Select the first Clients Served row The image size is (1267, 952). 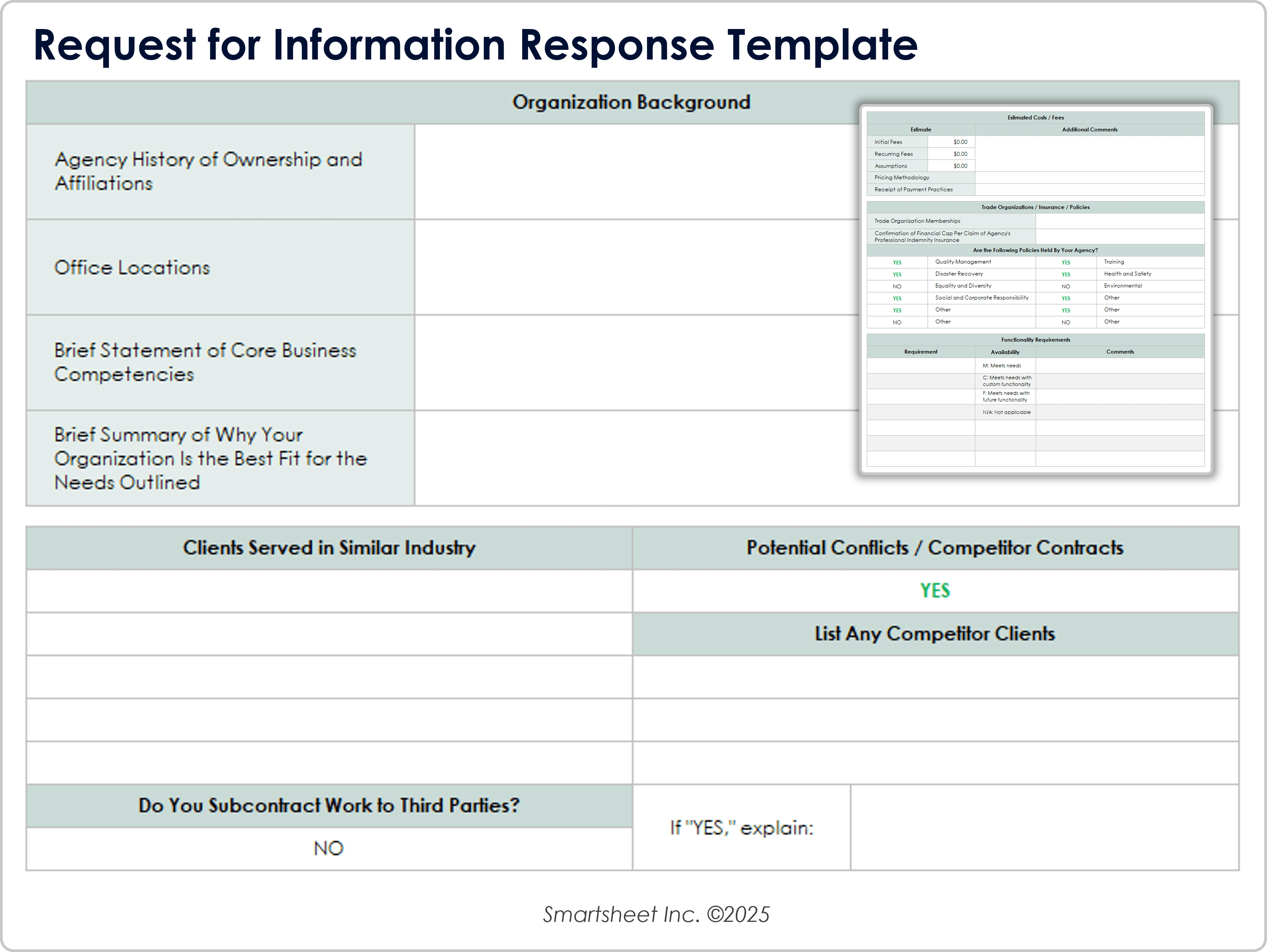pos(329,591)
